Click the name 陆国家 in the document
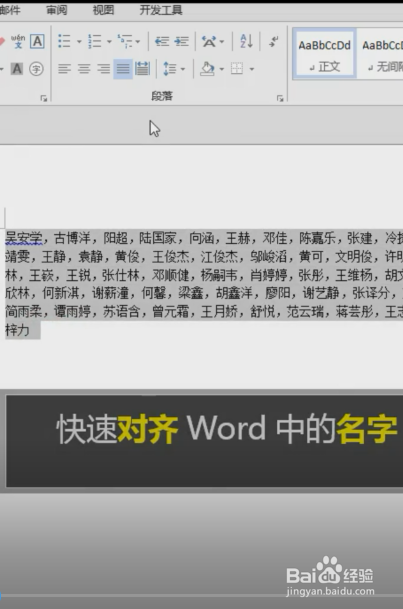Viewport: 403px width, 609px height. (158, 238)
